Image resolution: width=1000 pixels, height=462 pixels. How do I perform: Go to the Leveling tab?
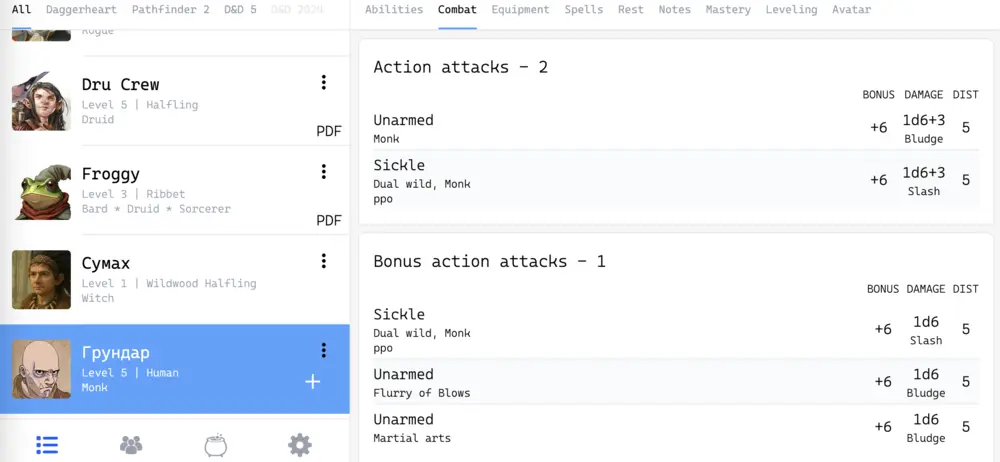point(791,10)
